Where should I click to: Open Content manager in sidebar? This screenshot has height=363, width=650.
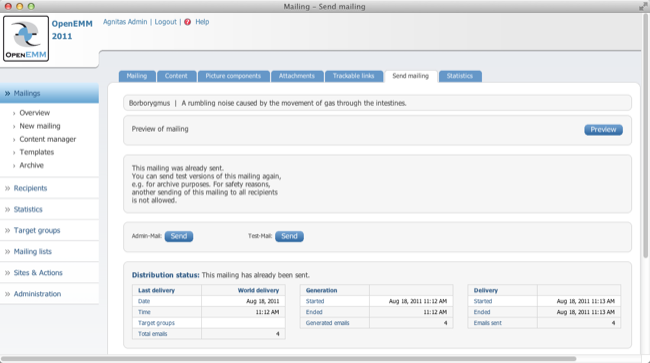pos(48,139)
